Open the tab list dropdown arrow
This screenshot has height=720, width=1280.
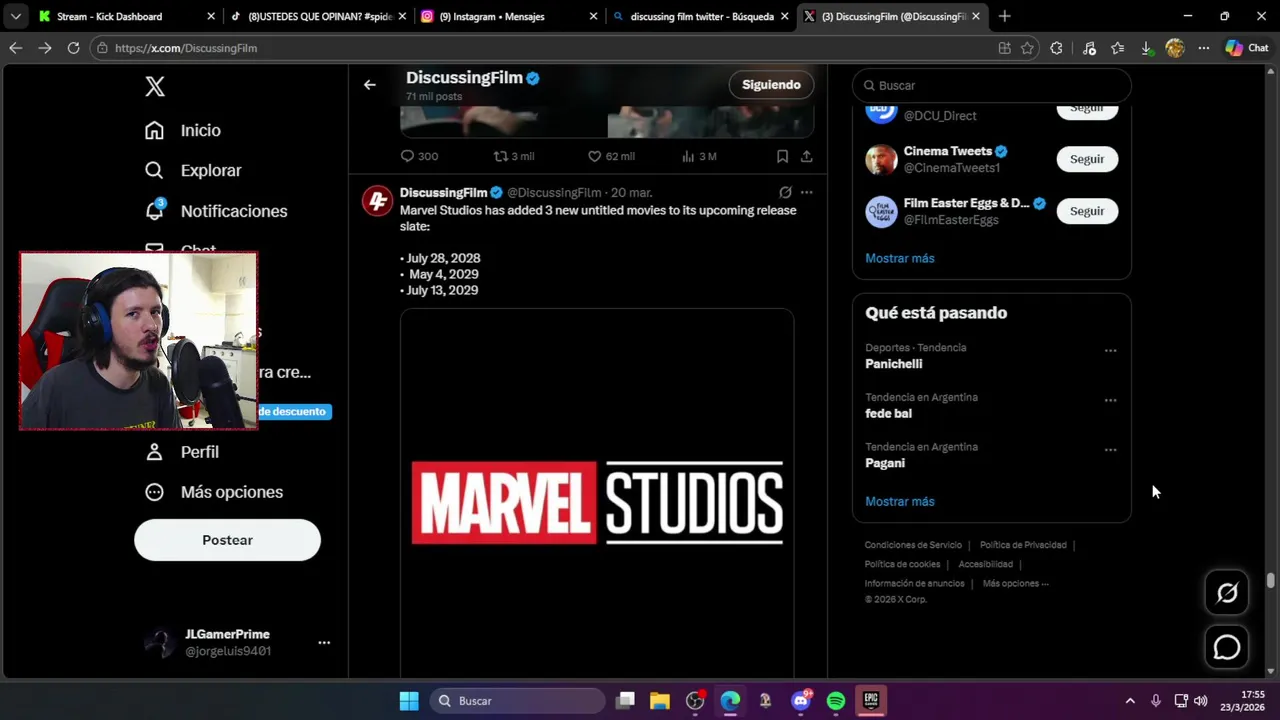click(x=16, y=16)
